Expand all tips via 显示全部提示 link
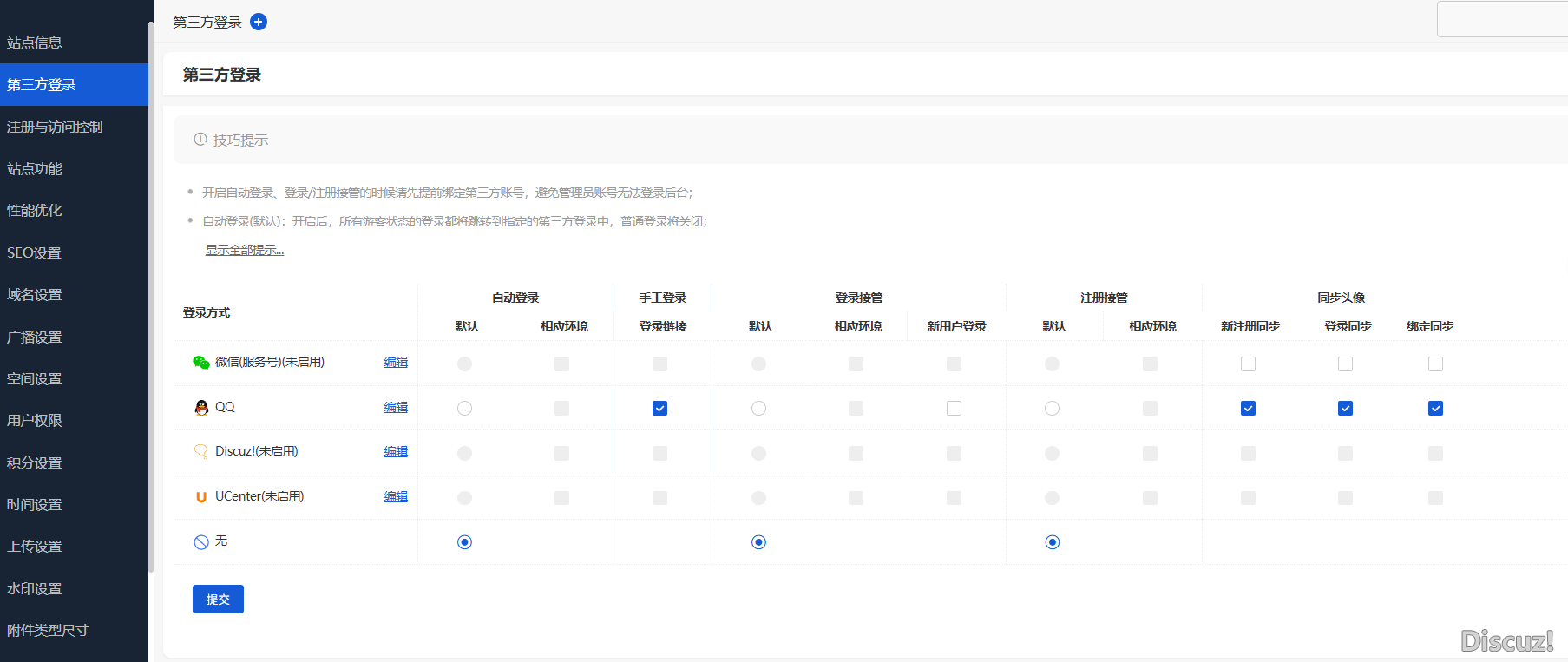The image size is (1568, 662). (x=244, y=250)
